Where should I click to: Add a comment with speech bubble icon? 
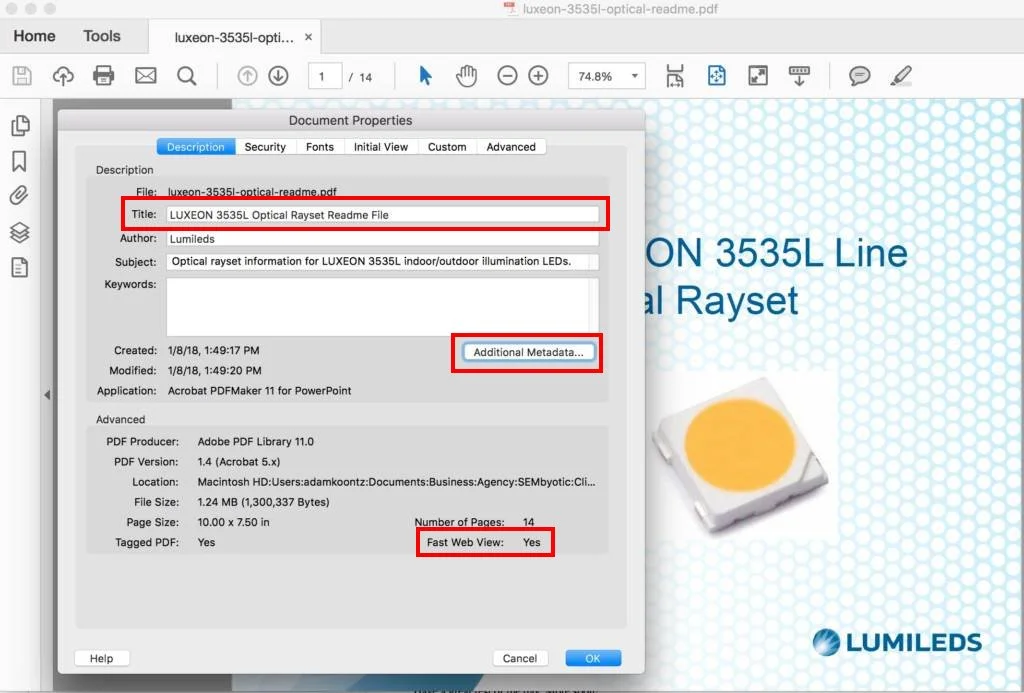pyautogui.click(x=859, y=76)
